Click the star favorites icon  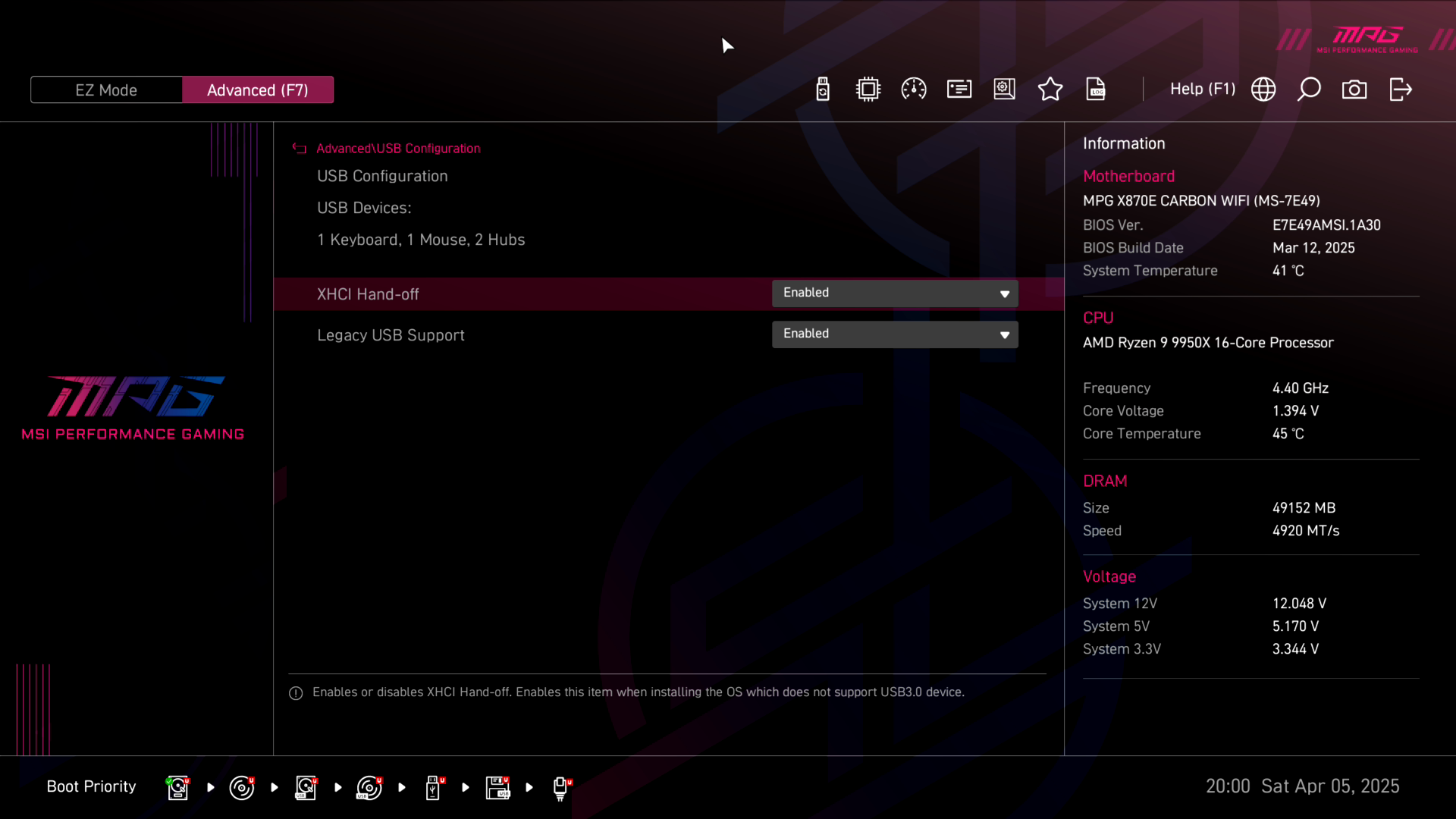pyautogui.click(x=1050, y=89)
